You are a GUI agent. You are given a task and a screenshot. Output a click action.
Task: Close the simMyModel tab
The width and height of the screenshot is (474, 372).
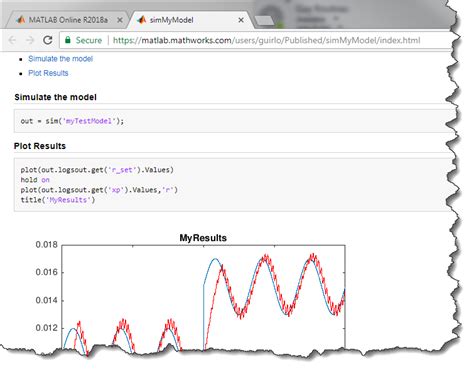click(x=241, y=20)
